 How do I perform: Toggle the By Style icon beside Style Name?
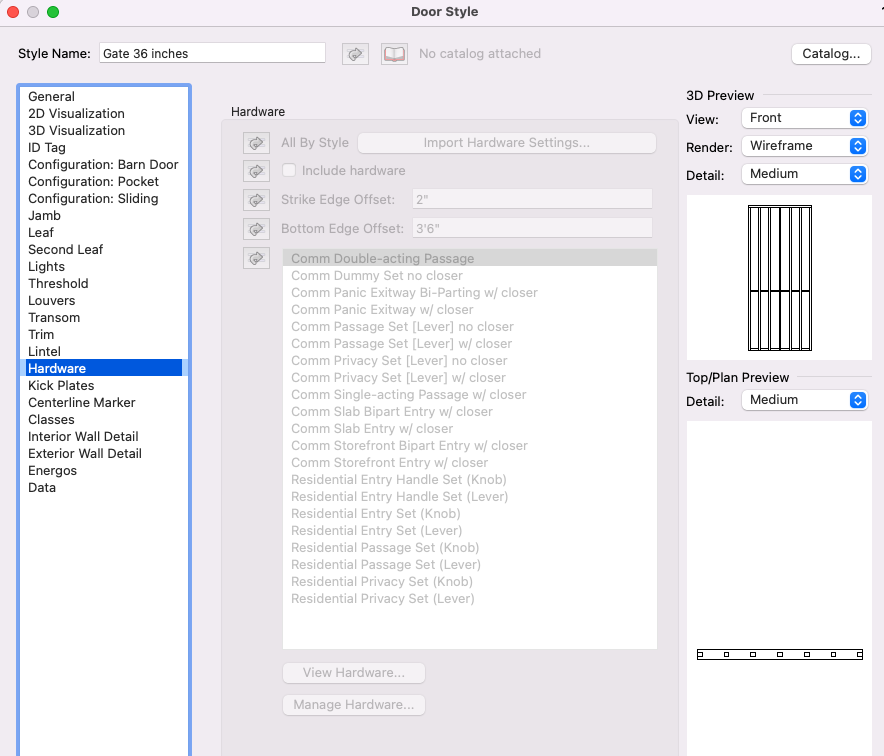click(x=355, y=53)
